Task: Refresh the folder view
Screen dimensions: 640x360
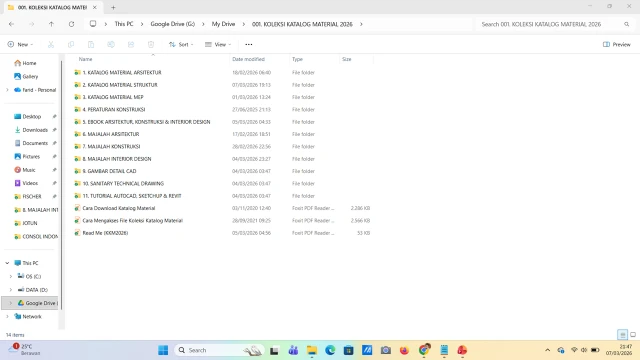Action: coord(71,24)
